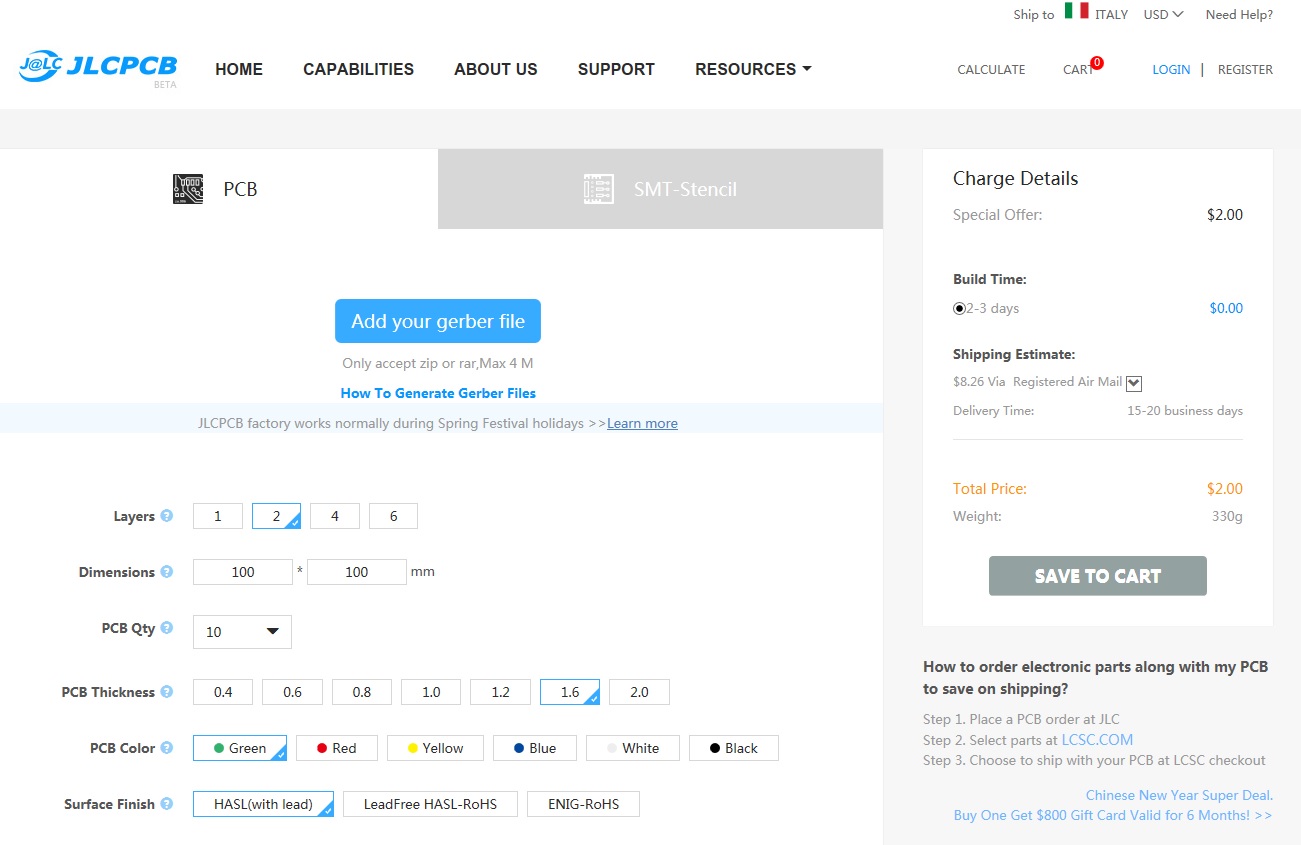
Task: Select 4 layers option
Action: pyautogui.click(x=335, y=516)
